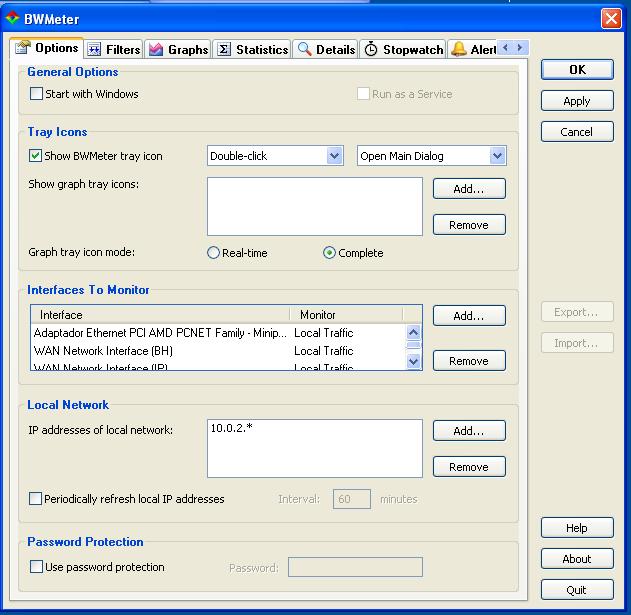Screen dimensions: 631x615
Task: Click Local Traffic for WAN Interface (BH)
Action: pyautogui.click(x=324, y=351)
